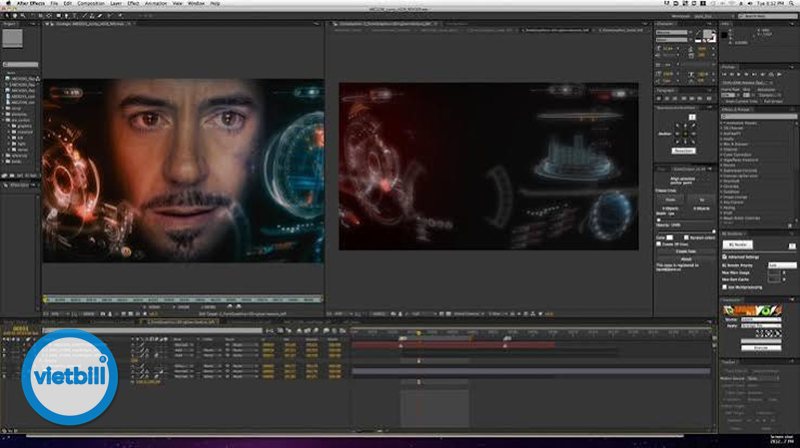Viewport: 800px width, 448px height.
Task: Click the center anchor point position
Action: click(x=685, y=134)
